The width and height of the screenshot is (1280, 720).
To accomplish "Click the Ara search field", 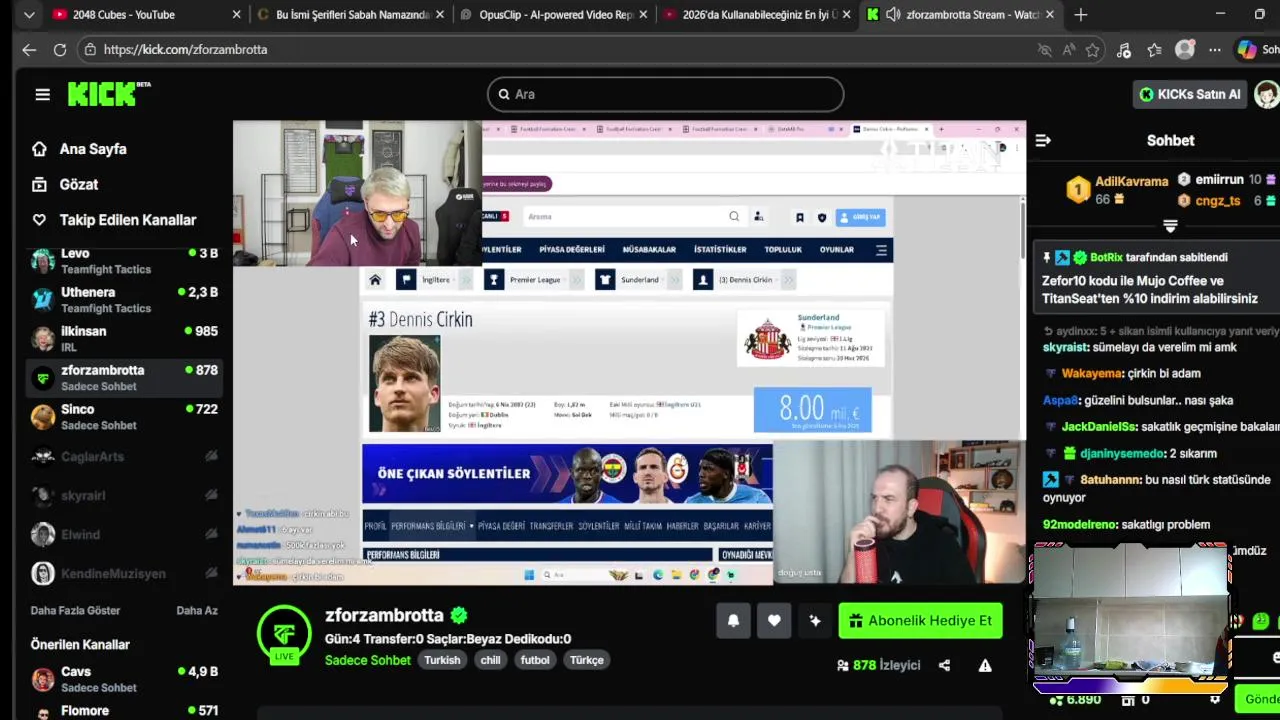I will (665, 94).
